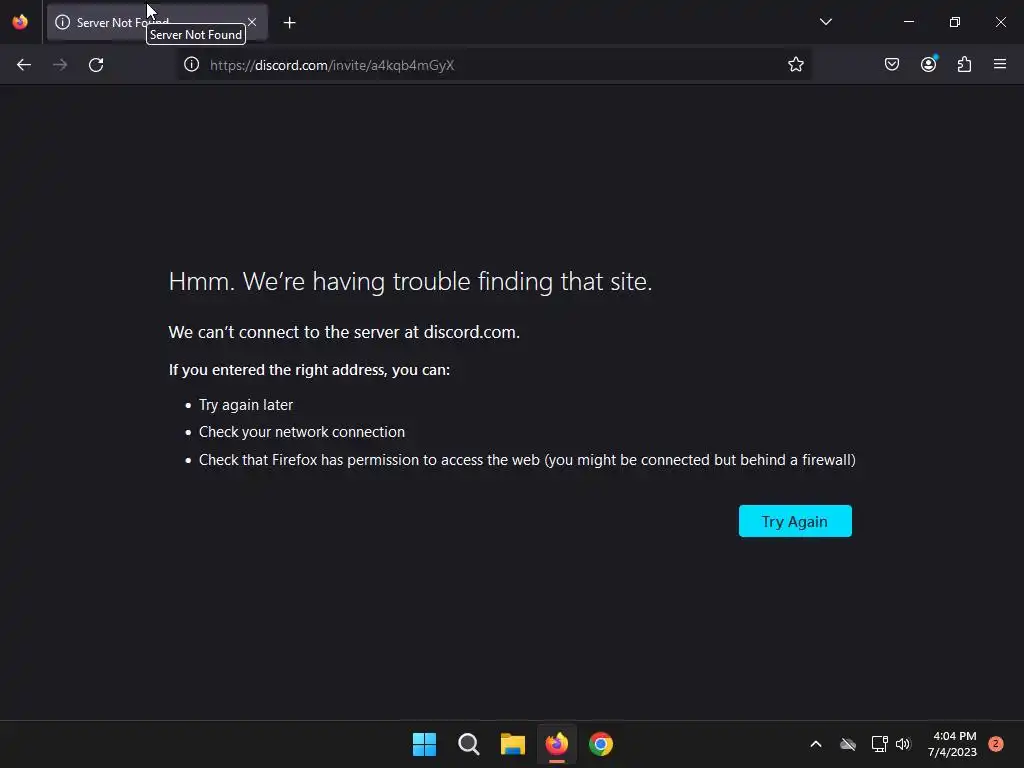The image size is (1024, 768).
Task: Click text 'Check your network connection'
Action: [x=302, y=432]
